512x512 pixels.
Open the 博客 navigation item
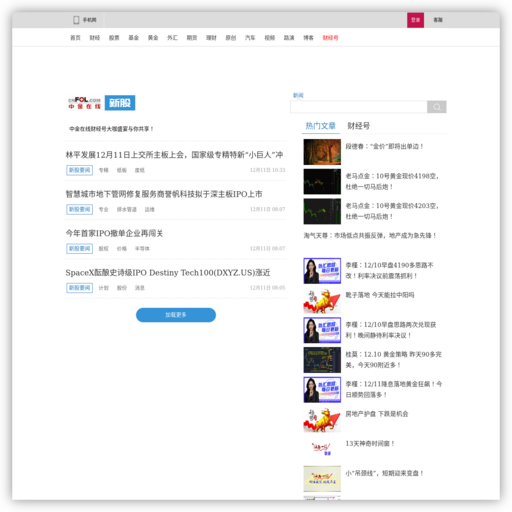tap(308, 38)
